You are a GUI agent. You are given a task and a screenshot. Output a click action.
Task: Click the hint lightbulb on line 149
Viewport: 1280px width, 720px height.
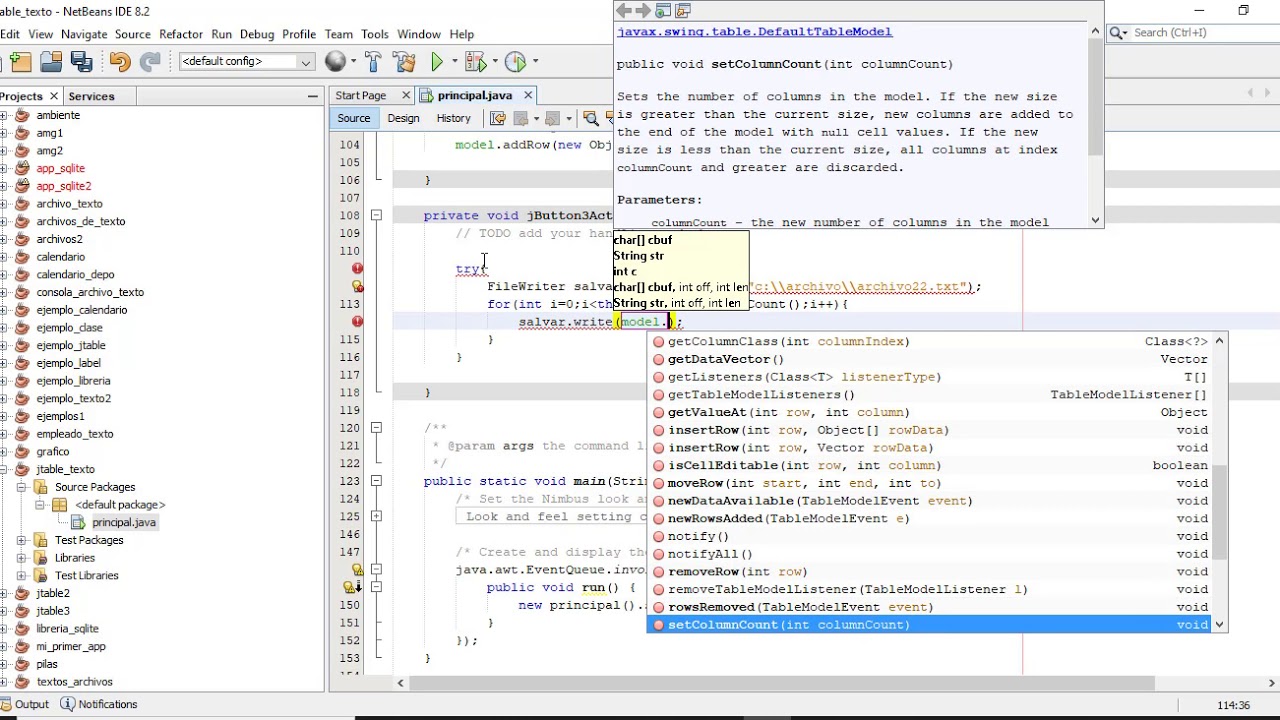351,587
